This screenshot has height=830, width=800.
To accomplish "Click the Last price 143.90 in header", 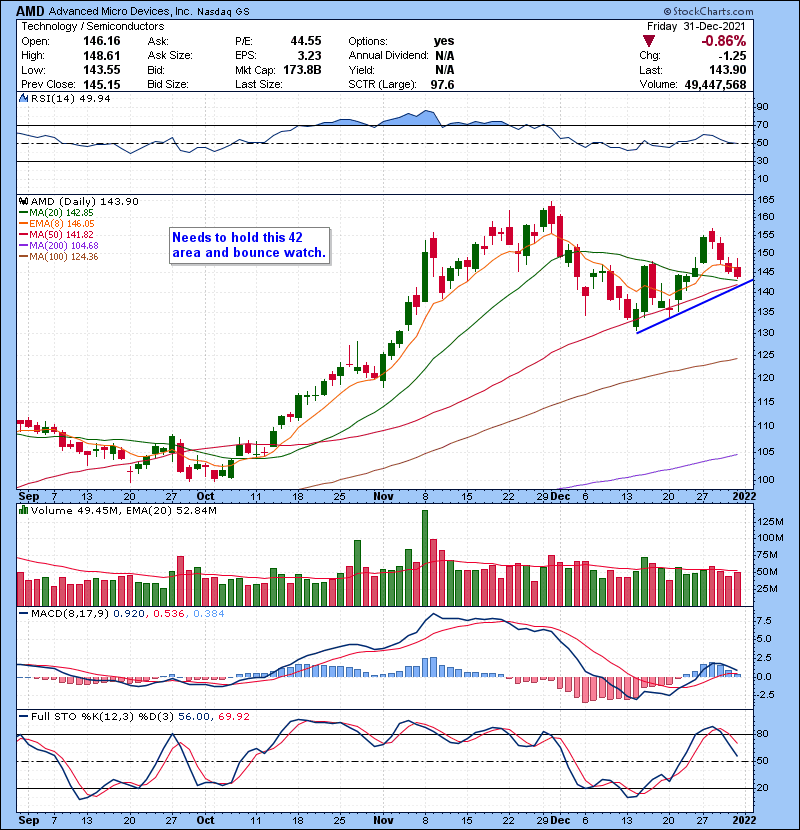I will coord(727,70).
